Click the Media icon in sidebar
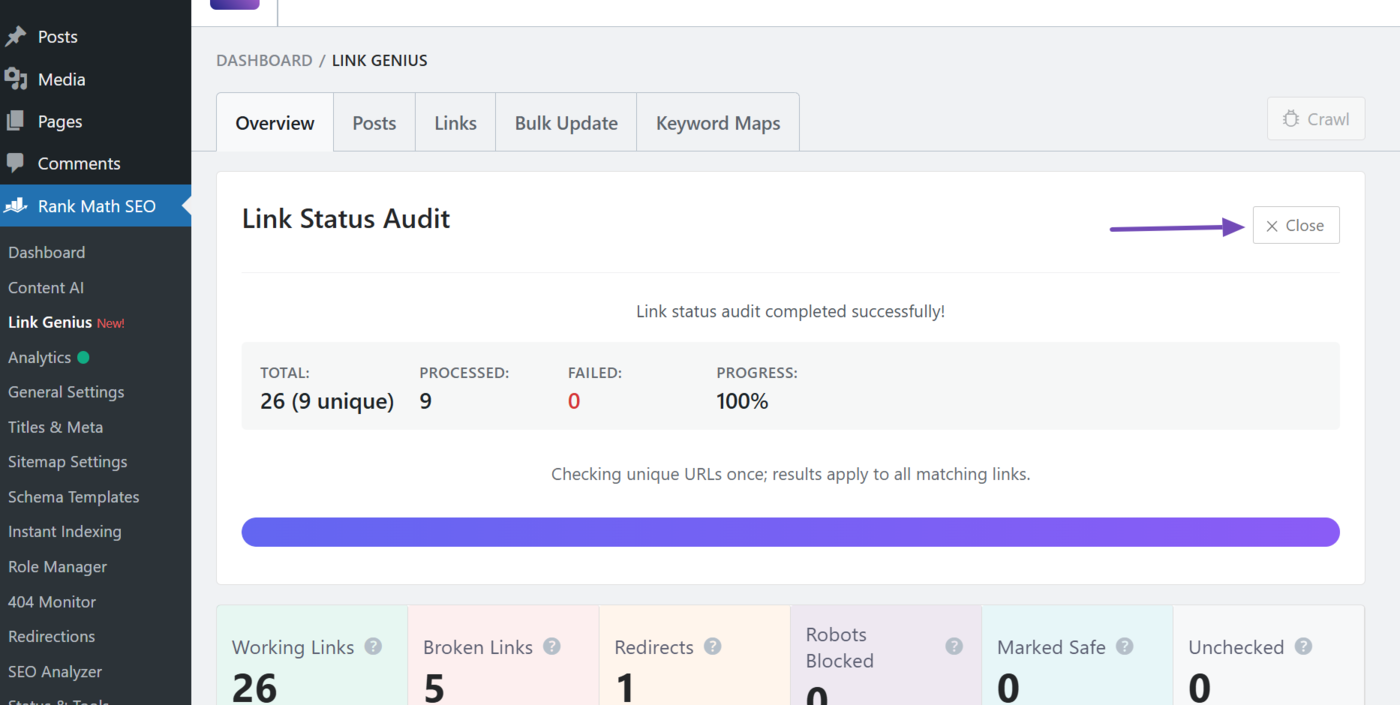The image size is (1400, 705). click(x=15, y=79)
